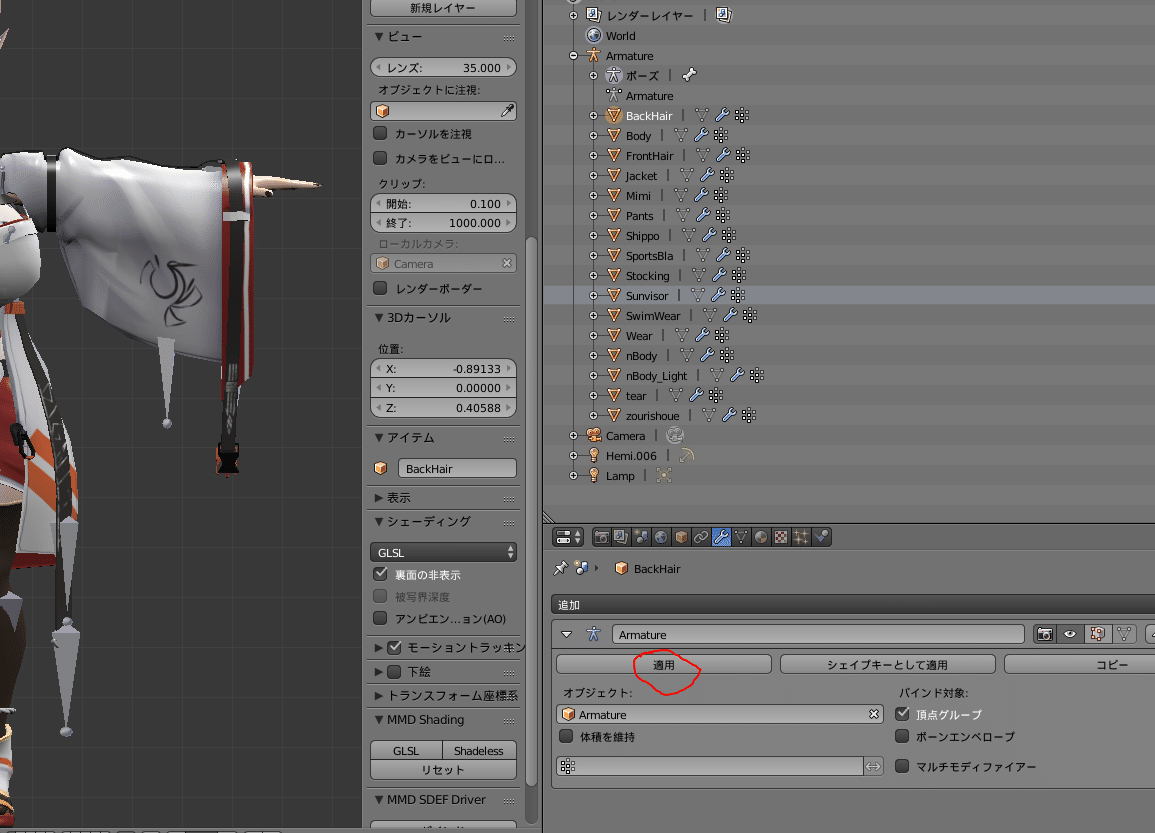Click the bone icon next to ポーズ

[689, 75]
